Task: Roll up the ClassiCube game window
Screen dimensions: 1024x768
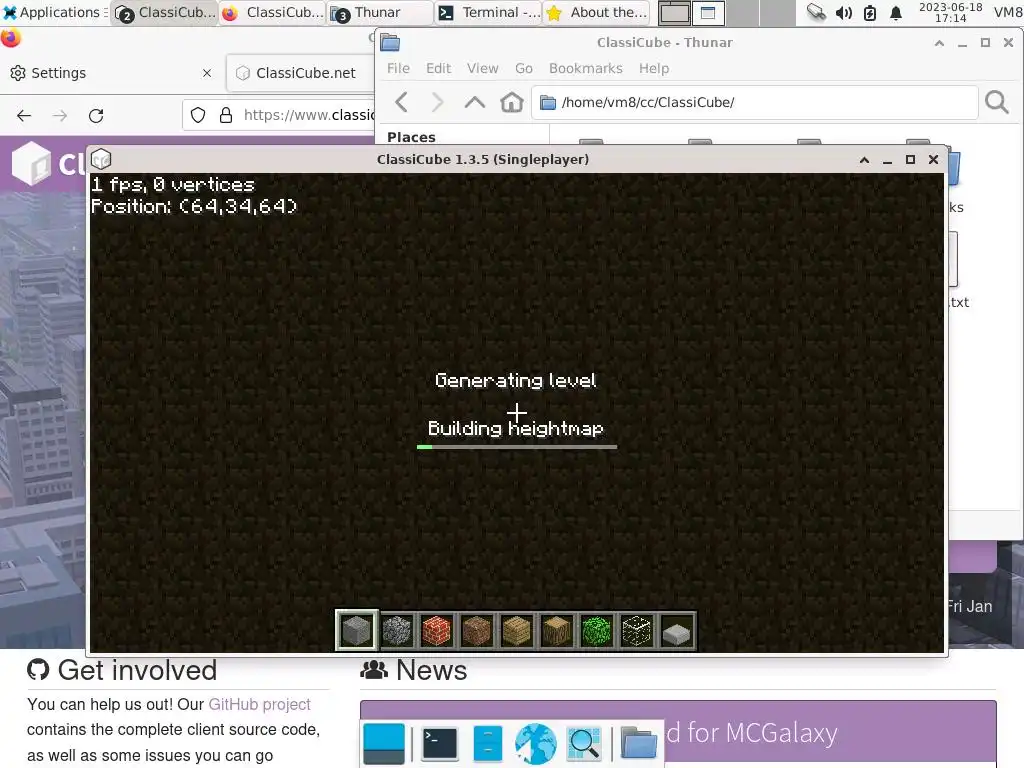Action: pos(864,160)
